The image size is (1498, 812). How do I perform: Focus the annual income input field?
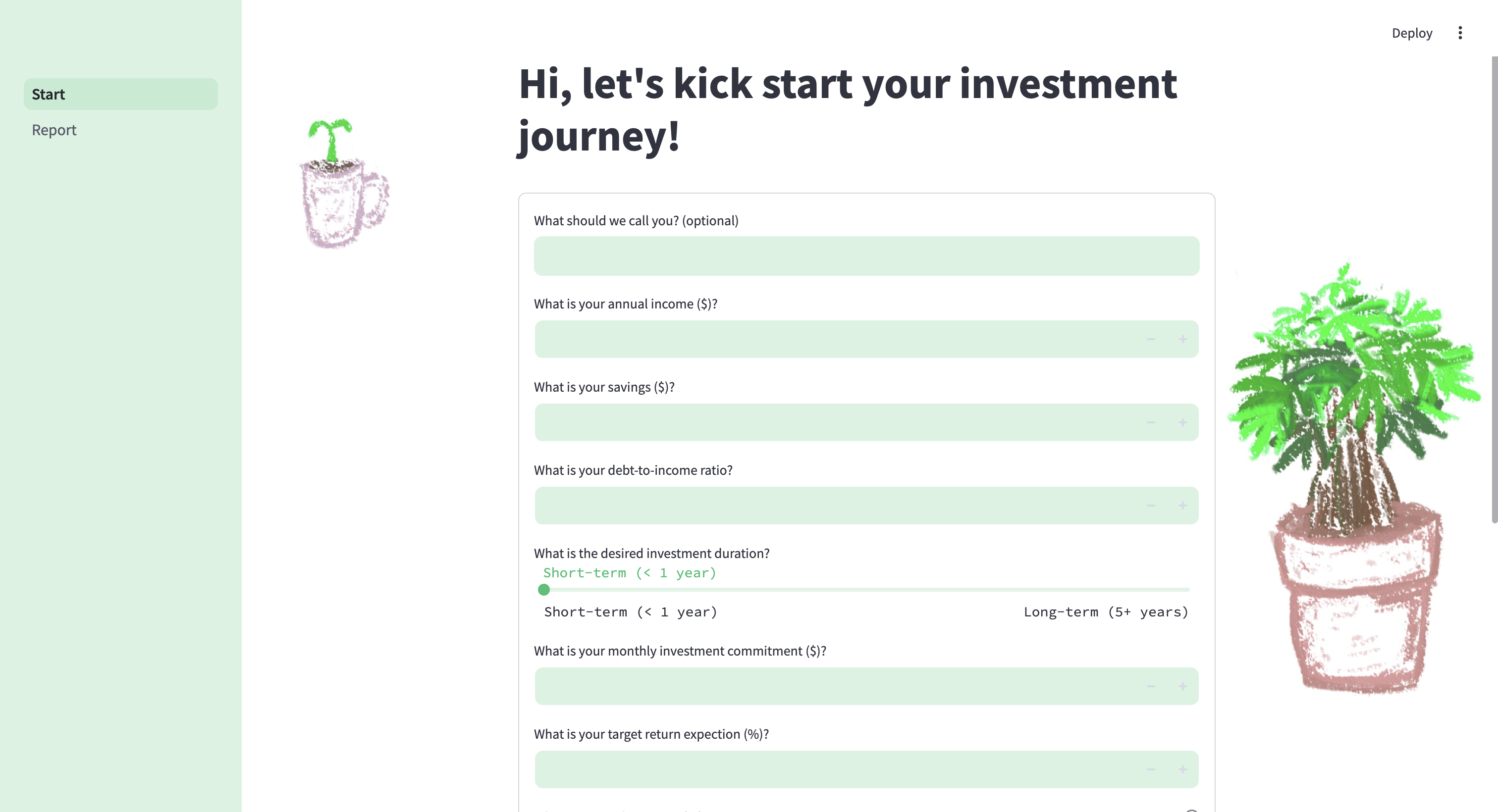[837, 340]
